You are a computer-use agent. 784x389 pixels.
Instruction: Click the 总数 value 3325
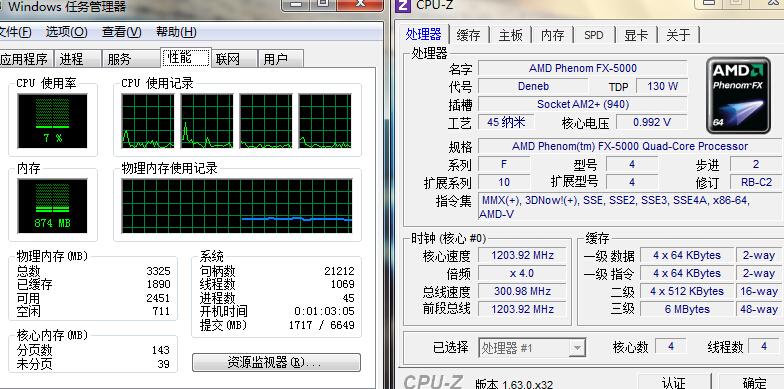click(x=158, y=271)
